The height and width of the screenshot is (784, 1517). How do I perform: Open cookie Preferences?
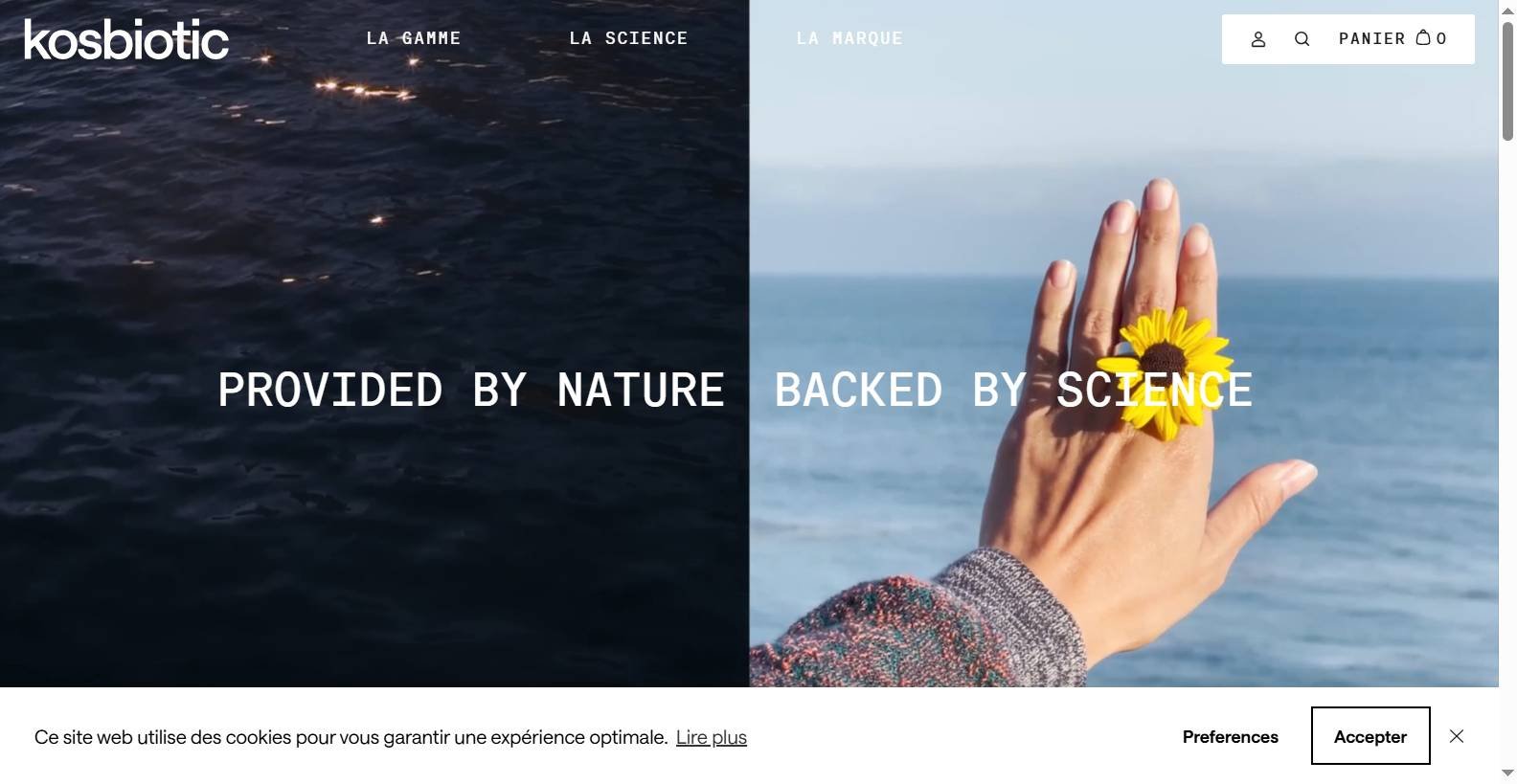point(1231,736)
